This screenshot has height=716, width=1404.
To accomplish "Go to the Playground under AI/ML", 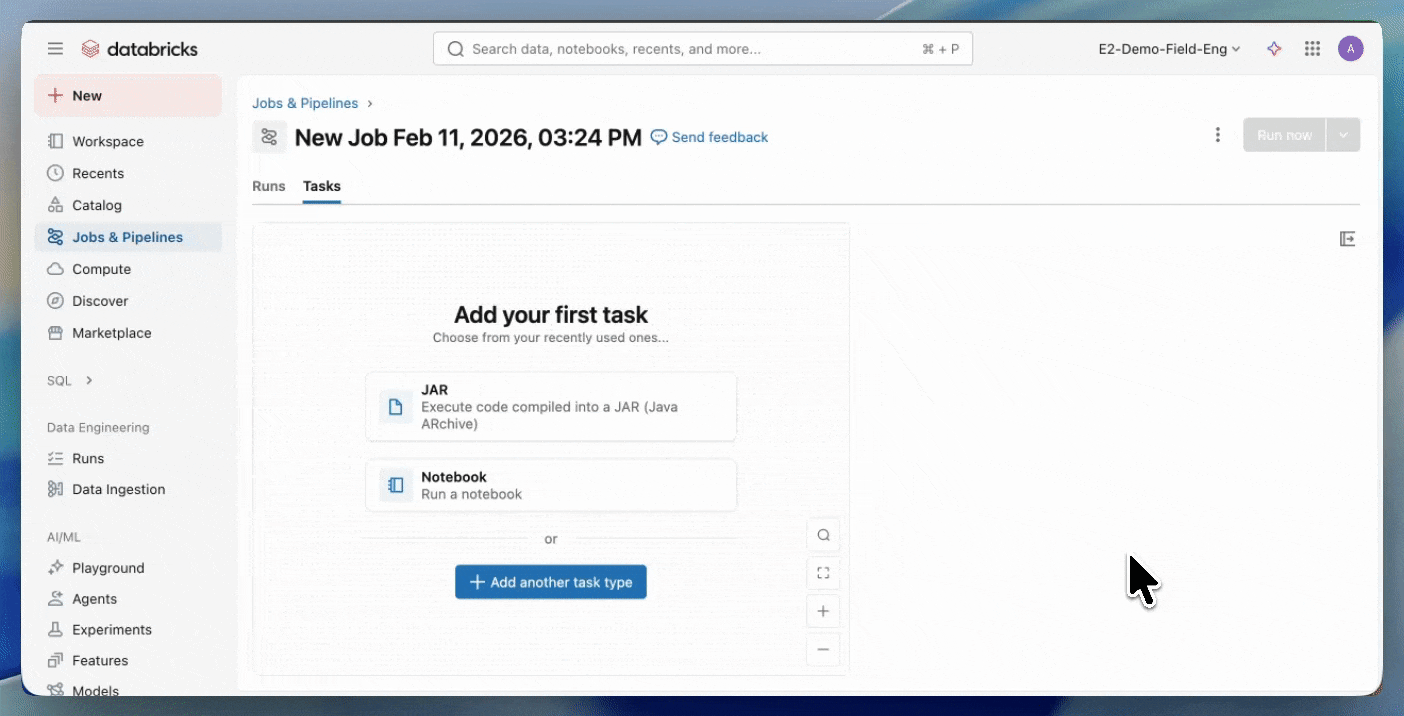I will (x=106, y=568).
